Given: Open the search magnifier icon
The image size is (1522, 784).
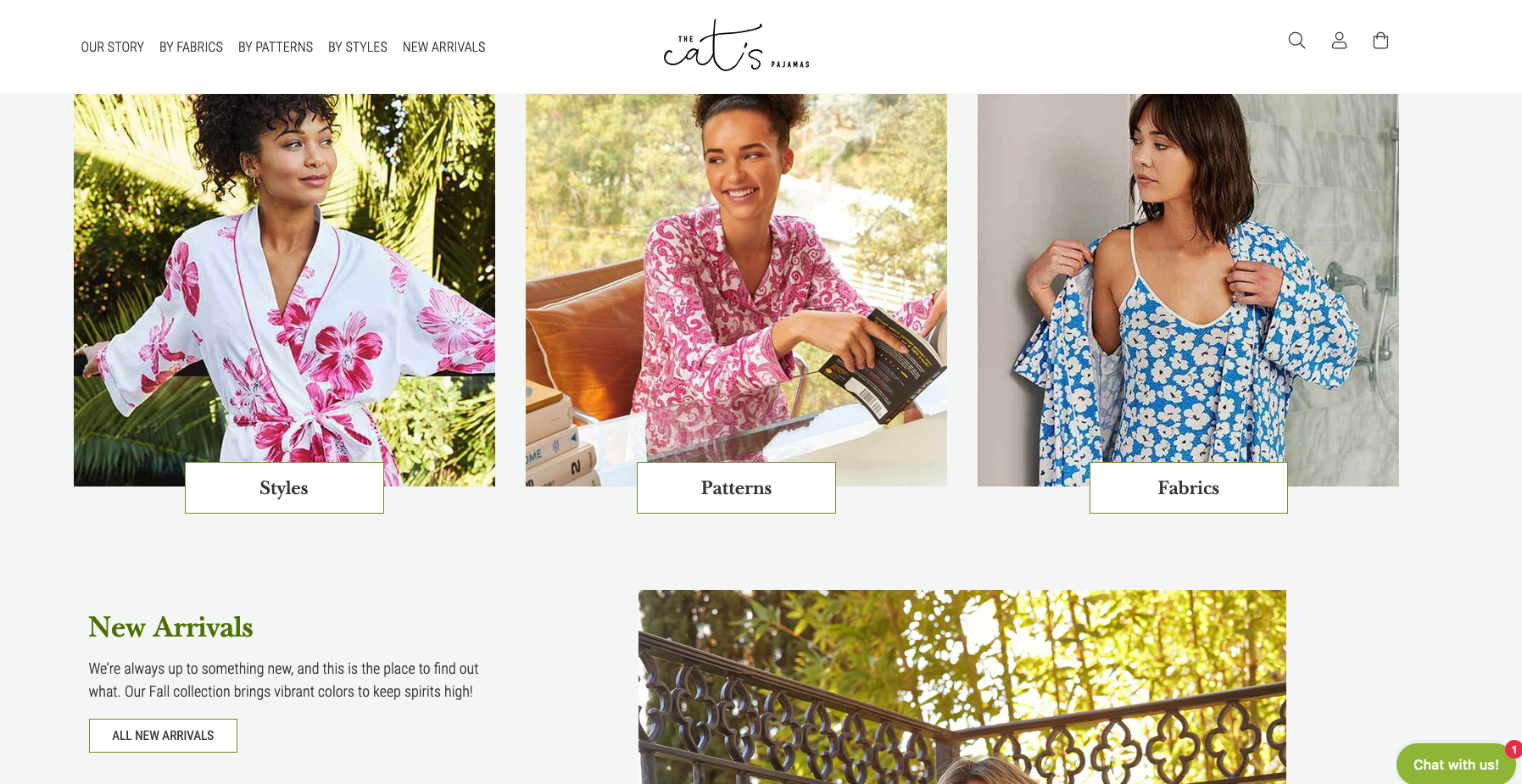Looking at the screenshot, I should [x=1296, y=41].
